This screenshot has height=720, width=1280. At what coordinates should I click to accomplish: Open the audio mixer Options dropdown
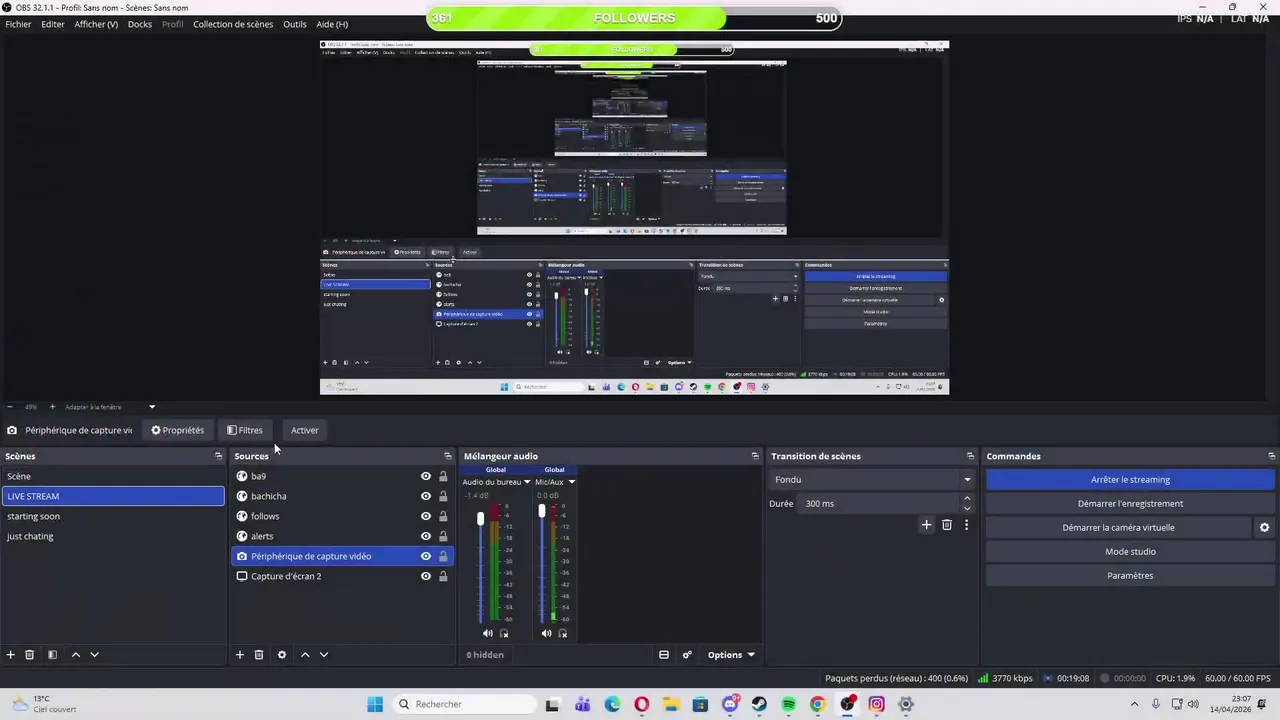click(x=731, y=655)
